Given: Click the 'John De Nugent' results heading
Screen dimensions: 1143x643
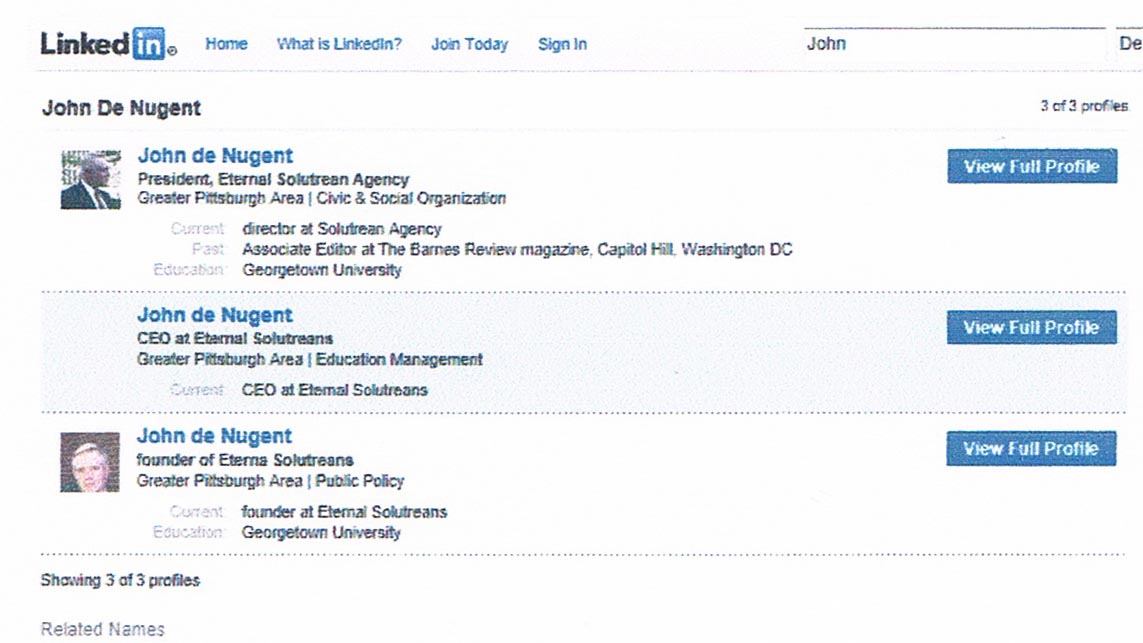Looking at the screenshot, I should (121, 108).
